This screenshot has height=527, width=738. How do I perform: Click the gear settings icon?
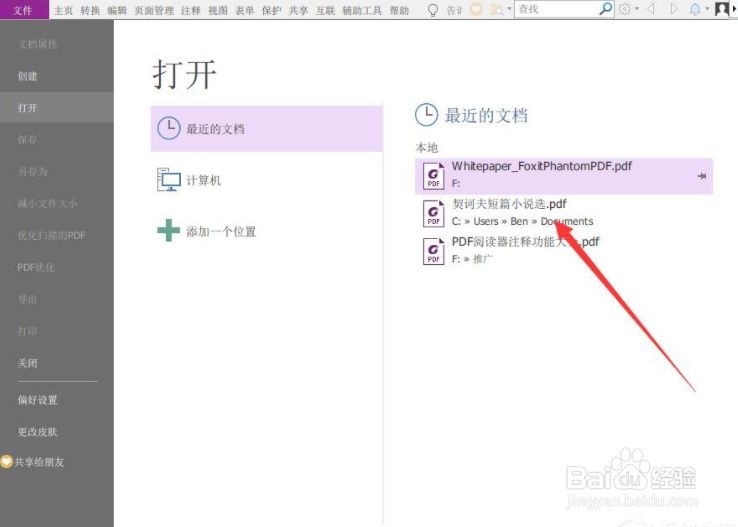tap(625, 9)
